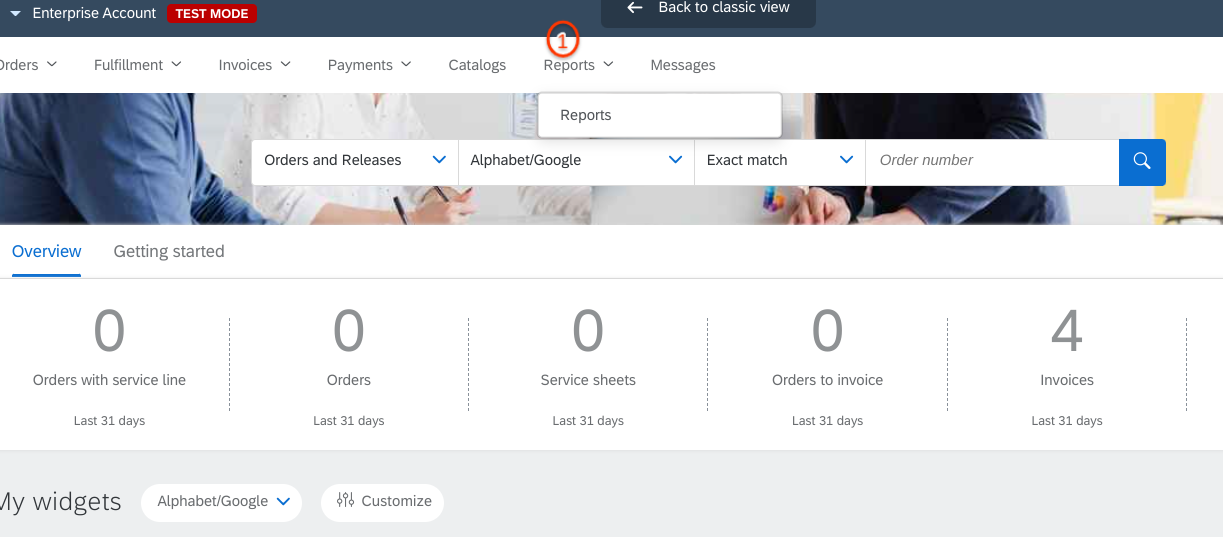Click the blue search magnifier button
This screenshot has height=537, width=1223.
click(1142, 162)
